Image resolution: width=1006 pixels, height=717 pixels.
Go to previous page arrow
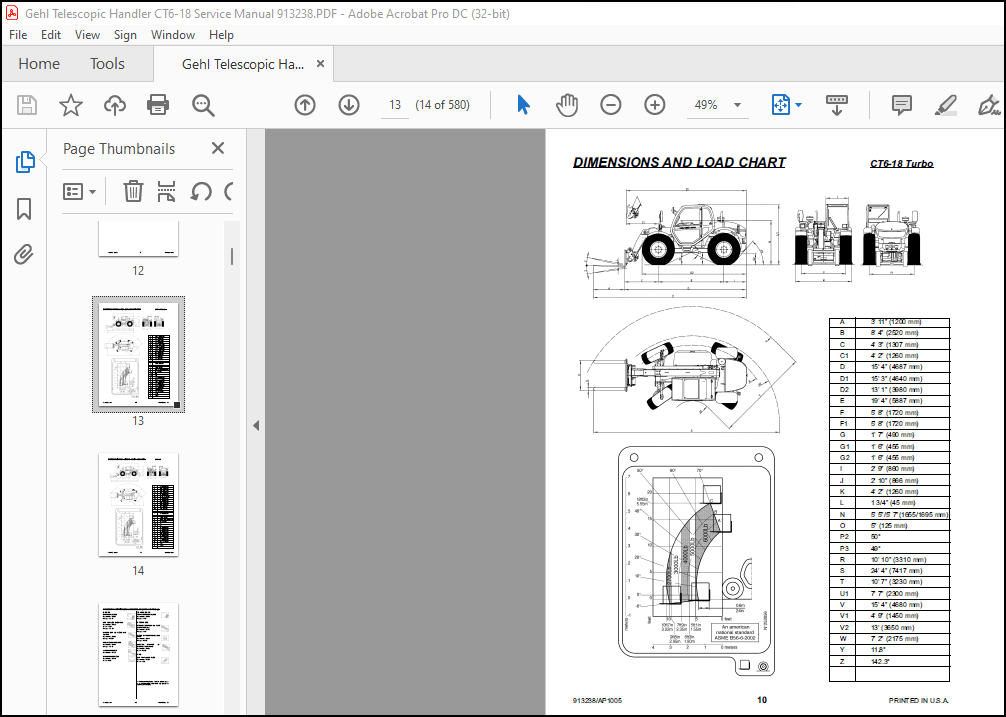click(x=305, y=105)
